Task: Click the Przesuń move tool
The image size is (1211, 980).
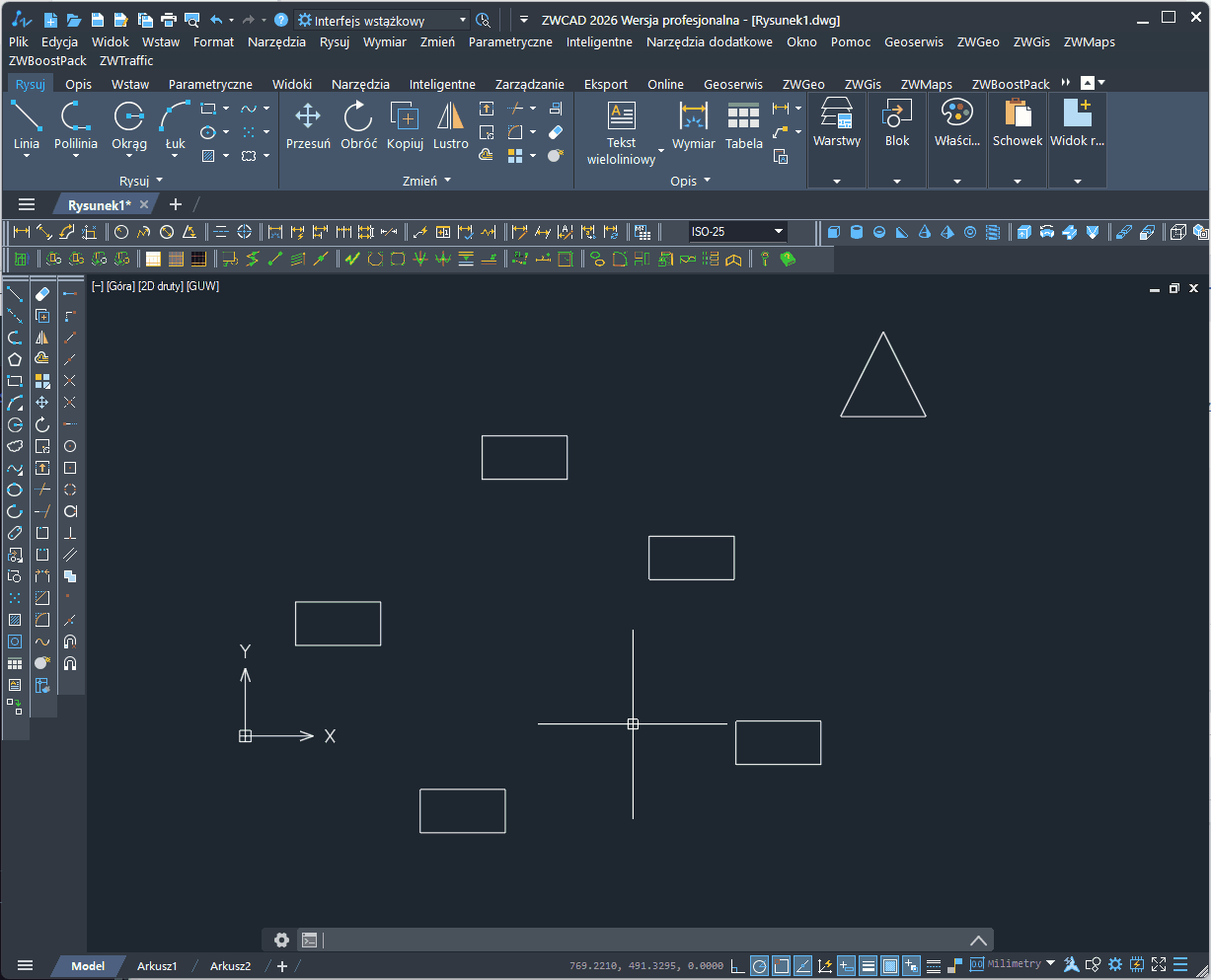Action: pos(308,125)
